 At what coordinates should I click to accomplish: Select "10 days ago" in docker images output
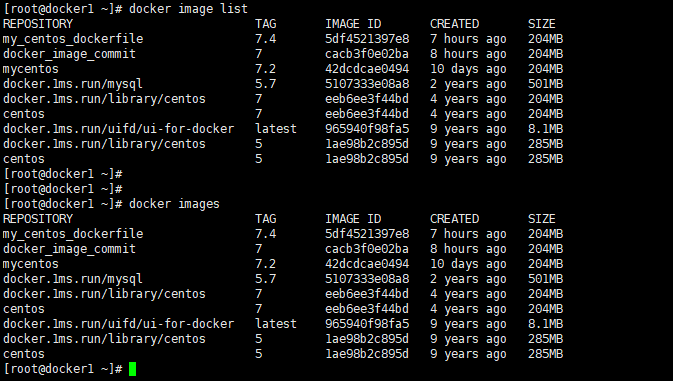468,264
